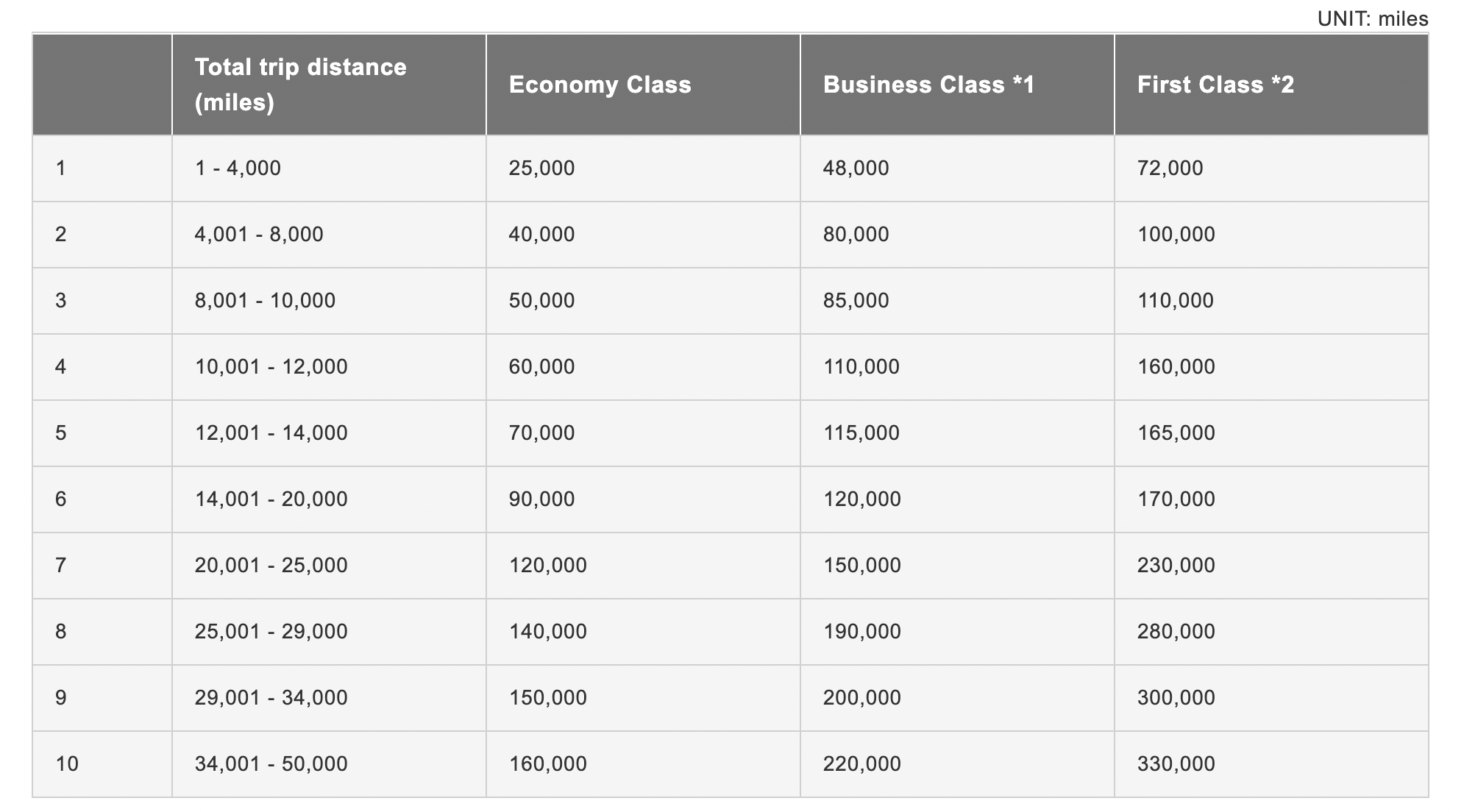Screen dimensions: 1464x812
Task: Click the 72,000 First Class value
Action: (1170, 168)
